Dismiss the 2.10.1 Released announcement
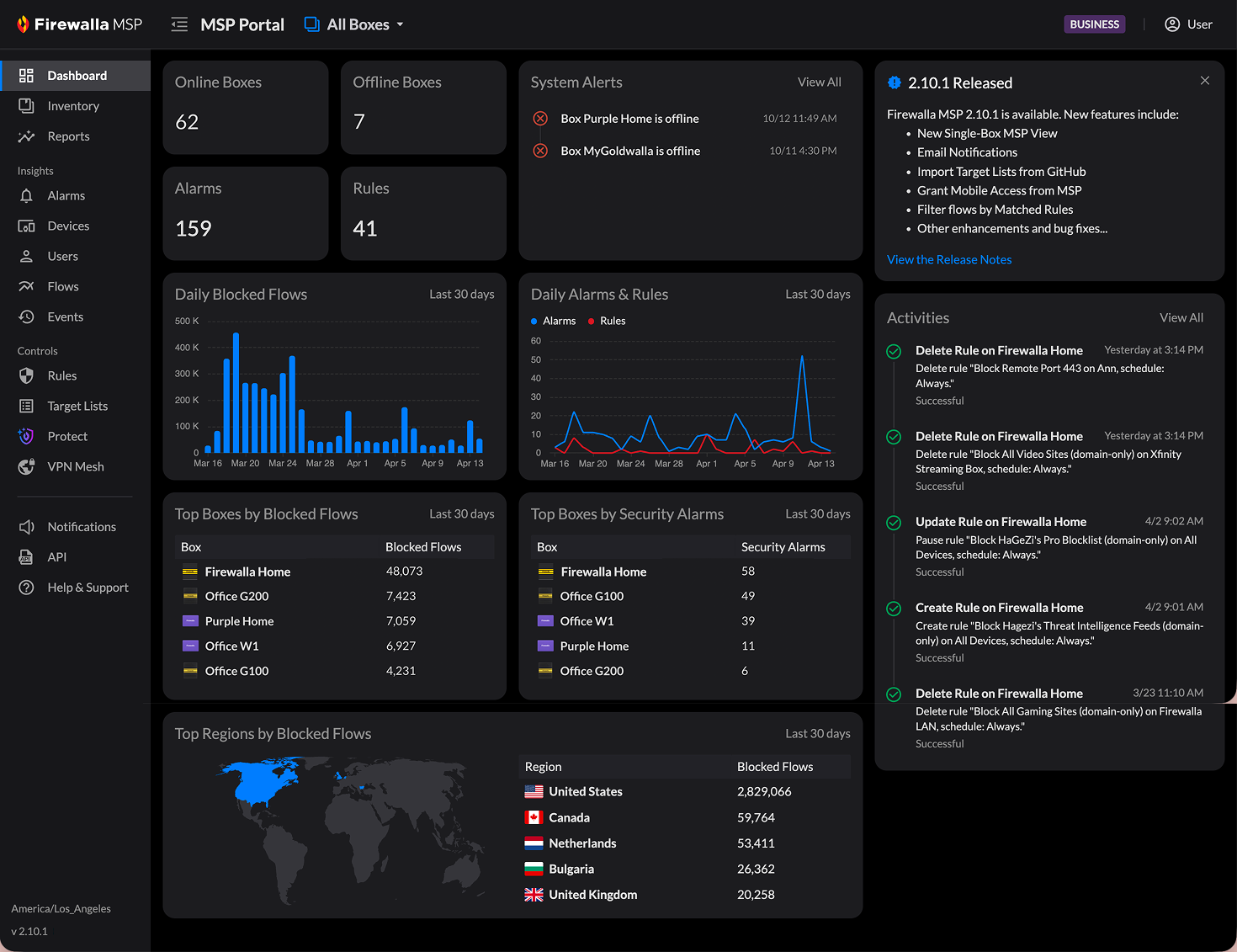 pyautogui.click(x=1204, y=81)
